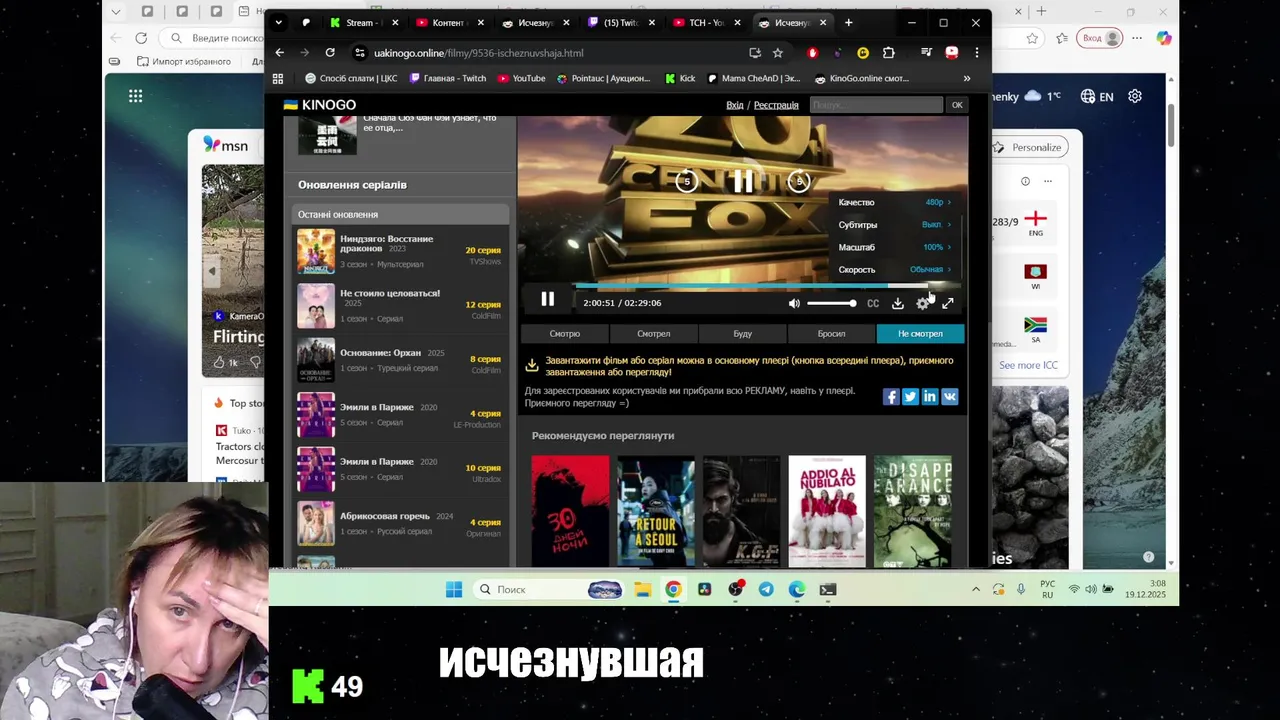This screenshot has height=720, width=1280.
Task: Open Ниндзяго: Восстание драконов series entry
Action: click(x=400, y=251)
